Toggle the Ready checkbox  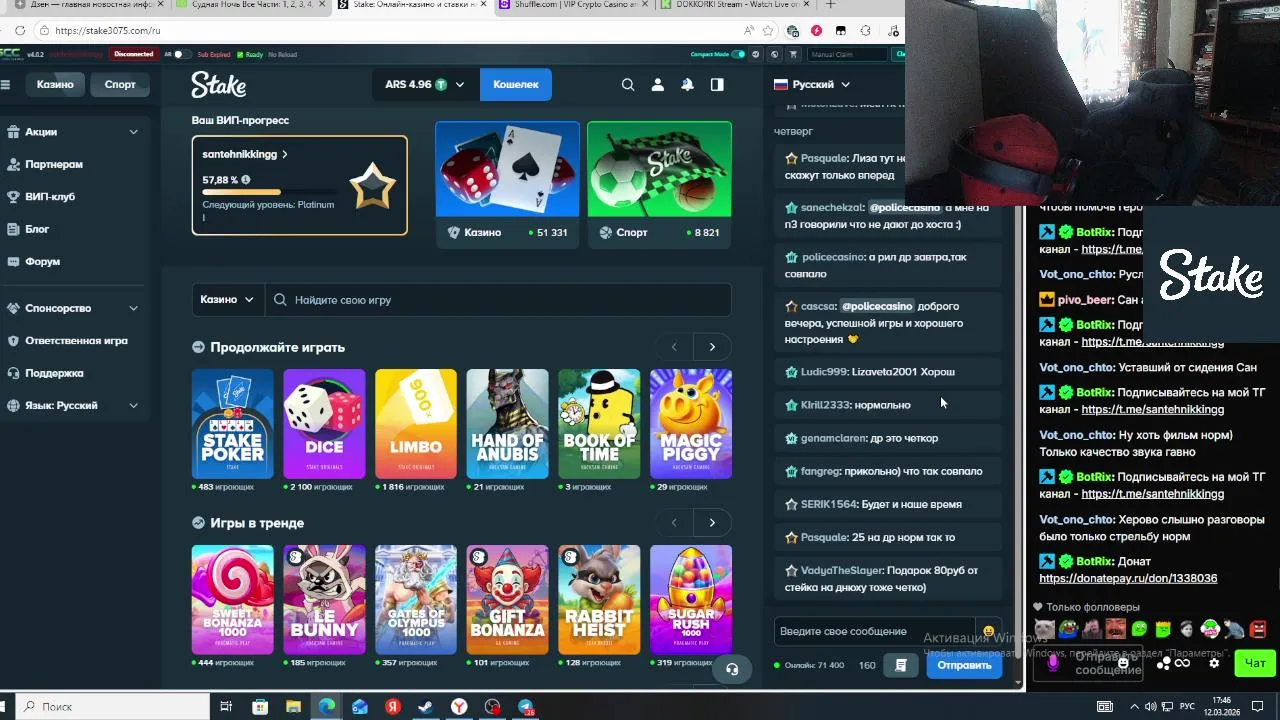click(x=239, y=54)
